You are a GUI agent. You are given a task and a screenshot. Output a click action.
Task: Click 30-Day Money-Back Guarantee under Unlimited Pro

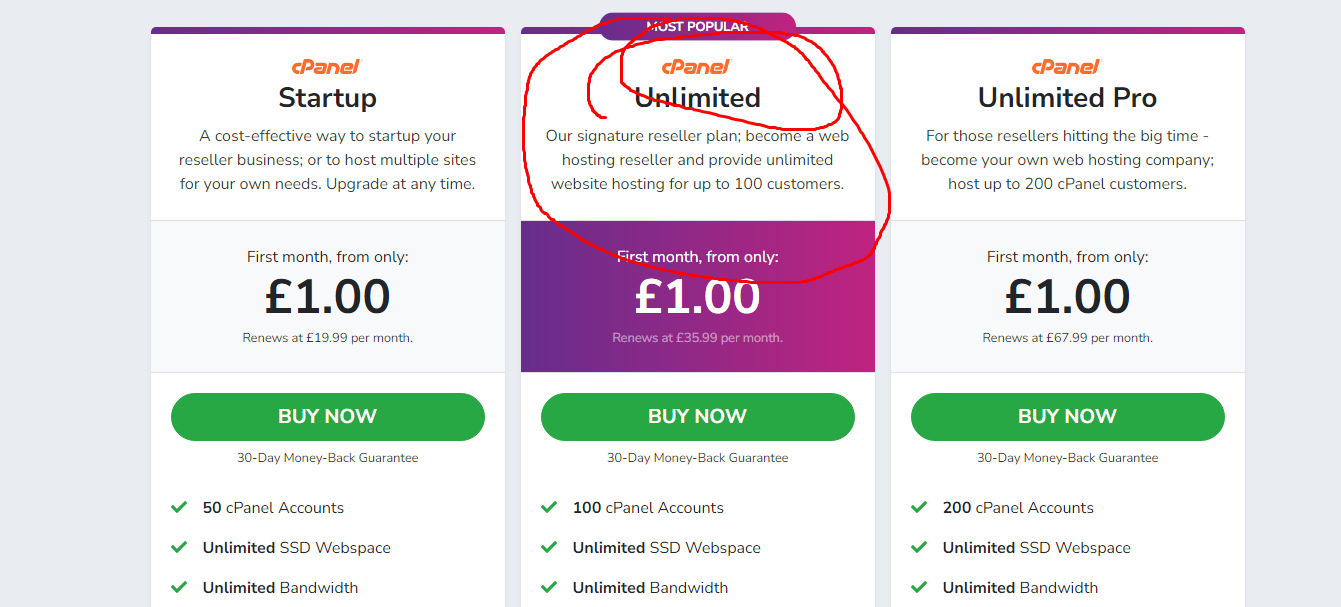1068,458
